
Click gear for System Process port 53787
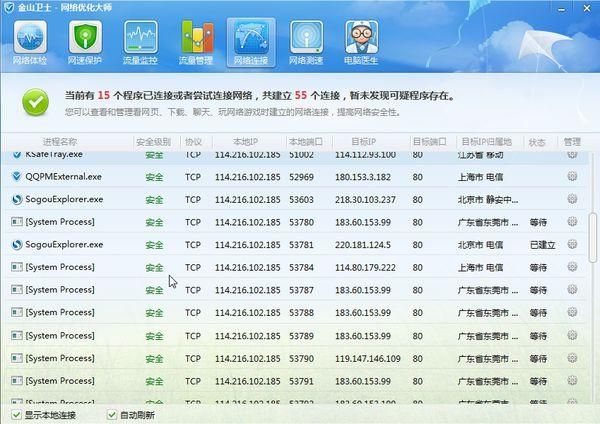[572, 289]
